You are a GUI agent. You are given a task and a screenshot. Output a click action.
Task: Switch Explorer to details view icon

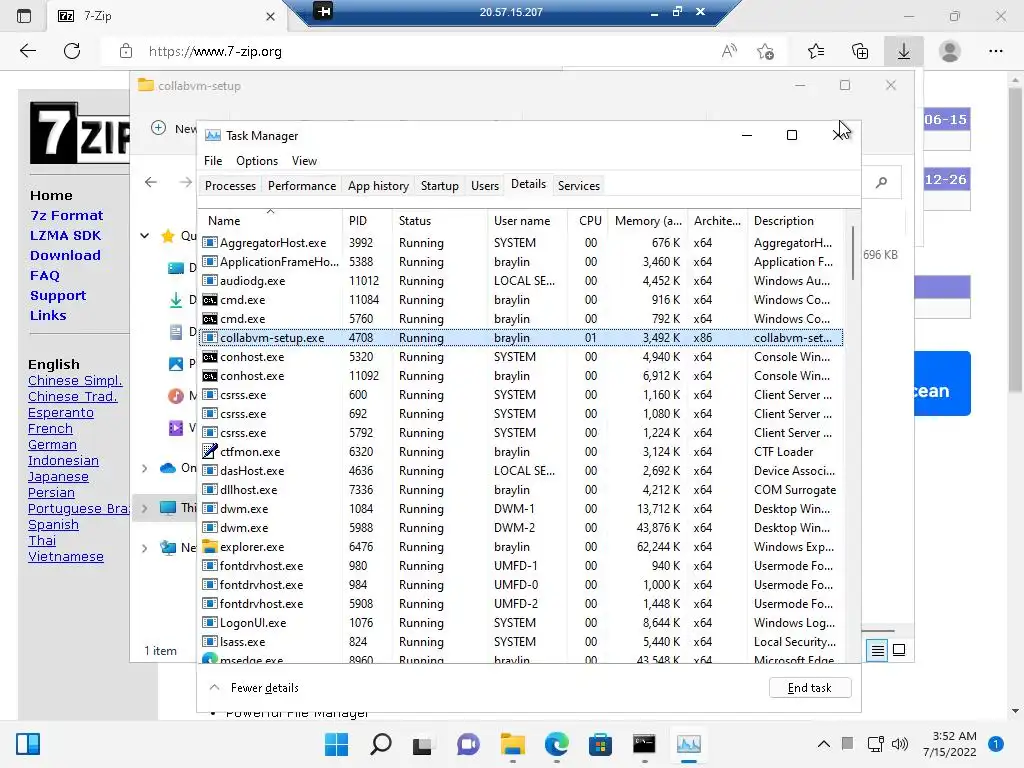pos(877,650)
